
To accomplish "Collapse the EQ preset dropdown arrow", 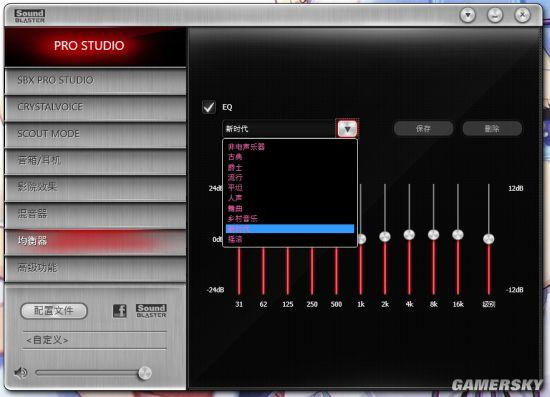I will tap(347, 129).
